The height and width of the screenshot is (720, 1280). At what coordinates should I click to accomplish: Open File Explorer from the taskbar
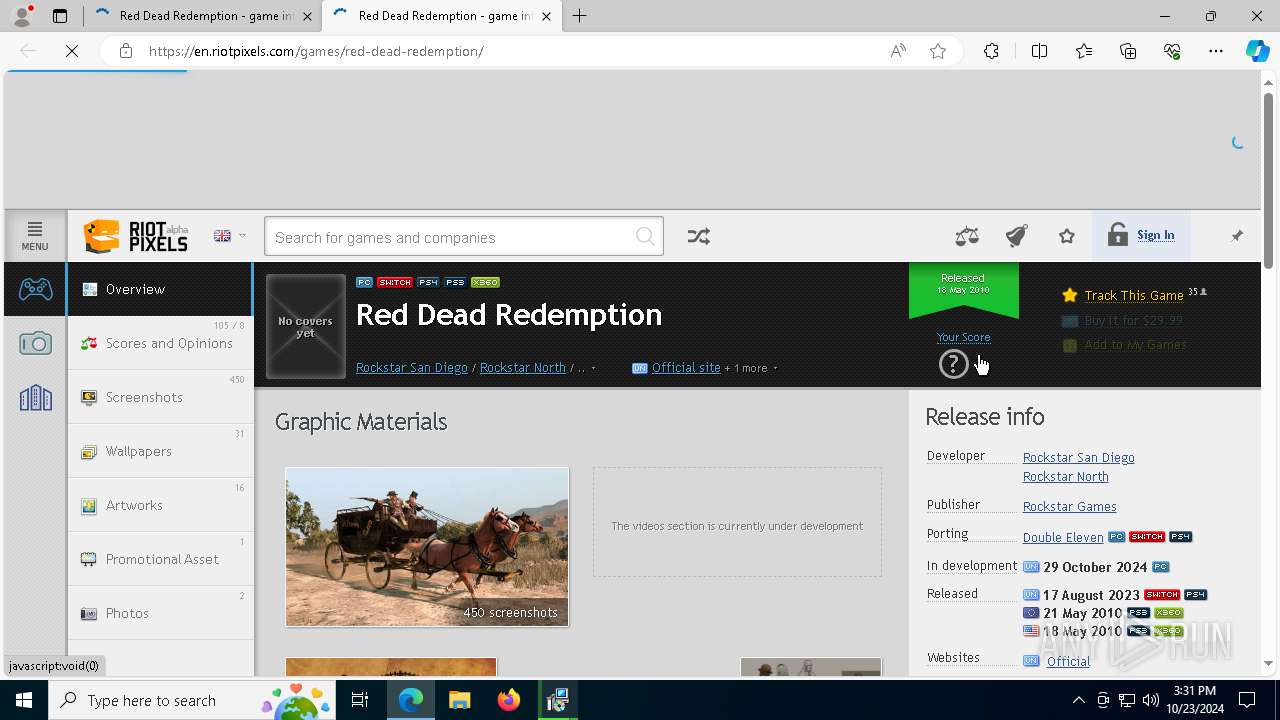coord(460,700)
